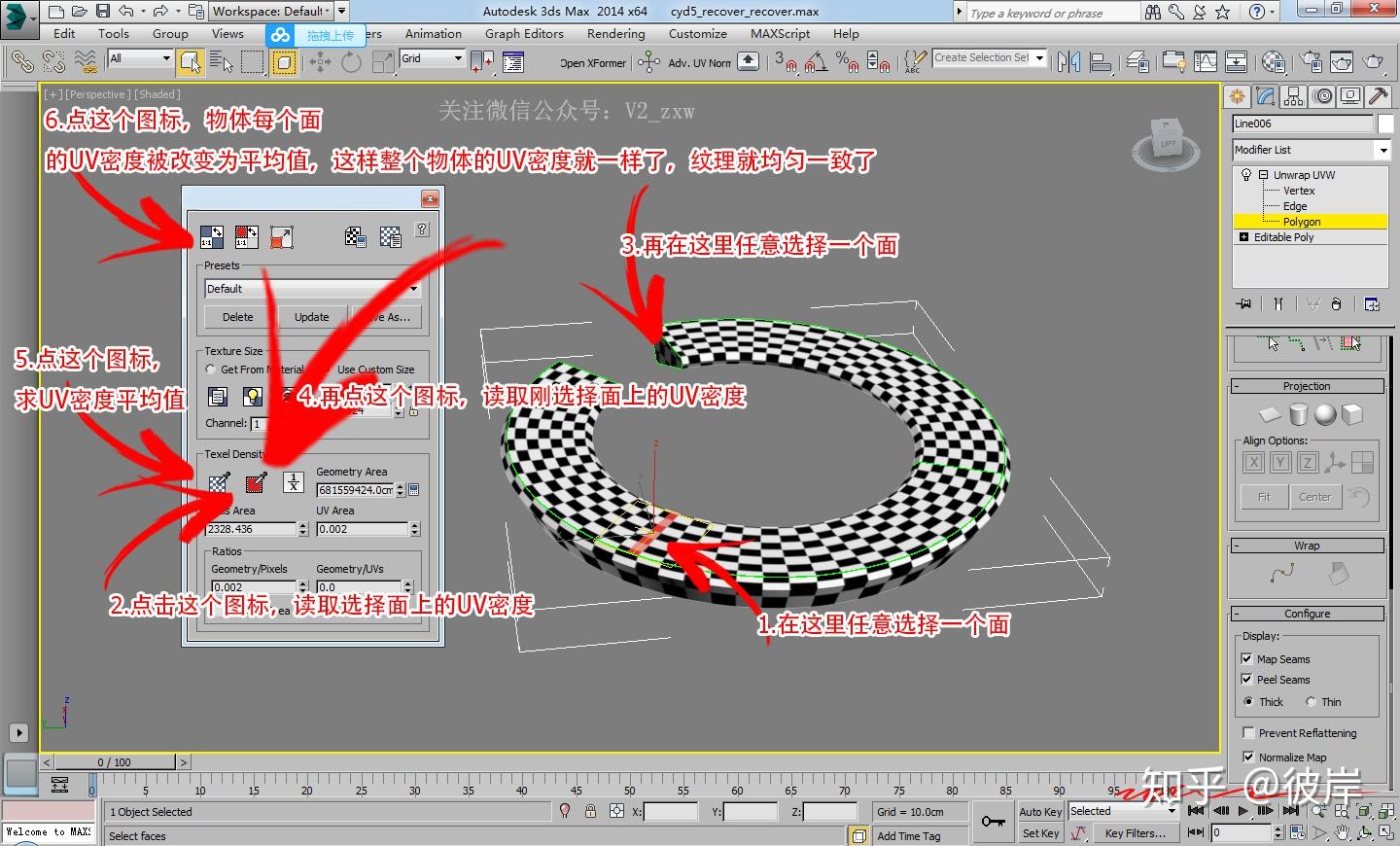Open the Curve Editor icon

[1206, 62]
